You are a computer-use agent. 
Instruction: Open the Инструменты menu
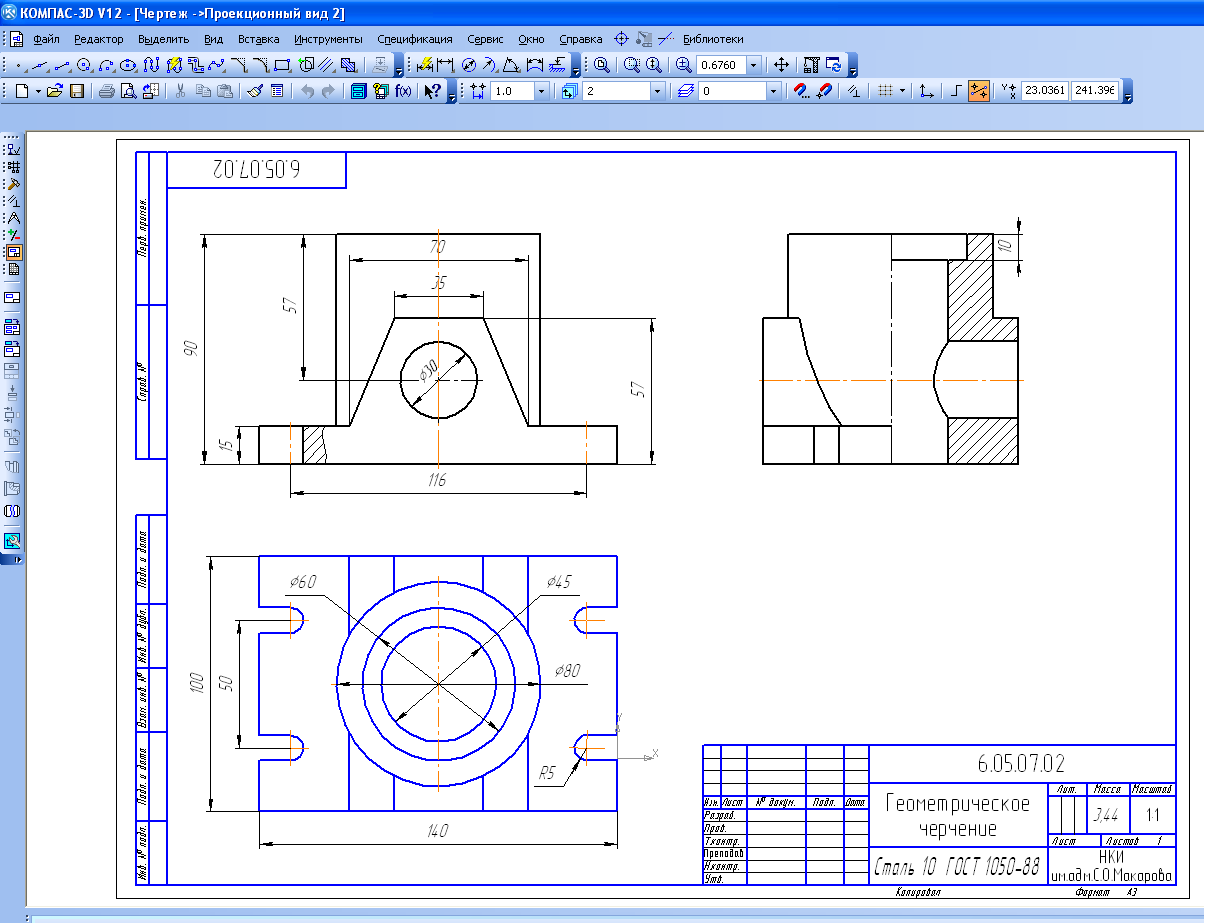point(328,39)
